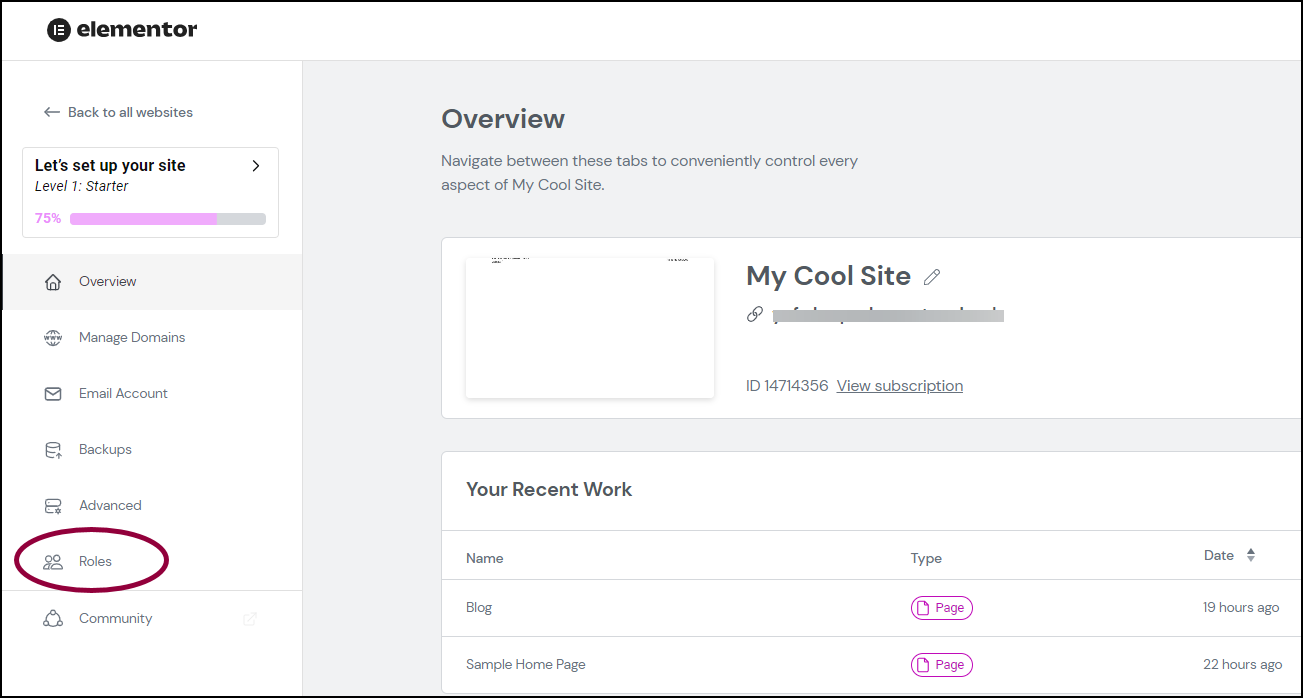Screen dimensions: 1303x698
Task: Click Page badge in Sample Home Page row
Action: click(x=942, y=665)
